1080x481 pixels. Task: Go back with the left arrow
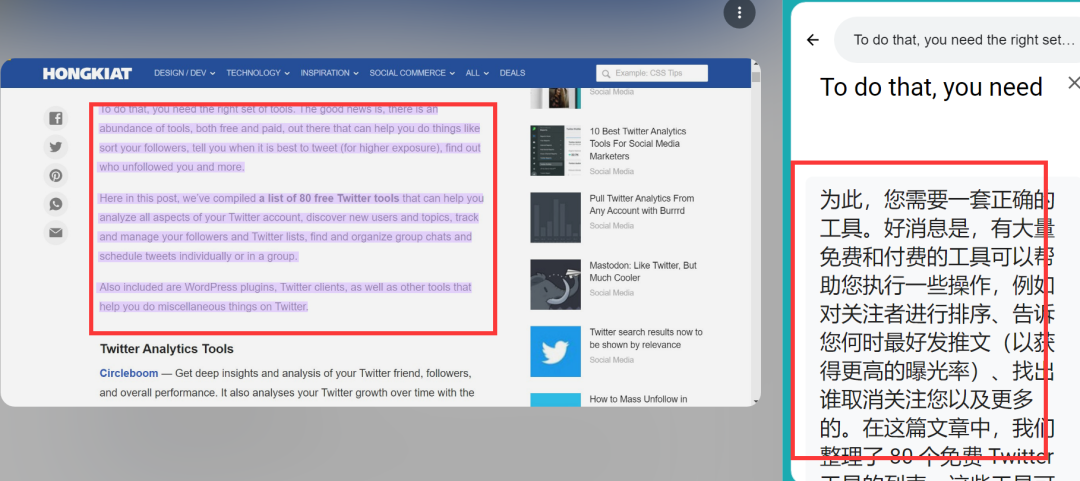click(813, 40)
